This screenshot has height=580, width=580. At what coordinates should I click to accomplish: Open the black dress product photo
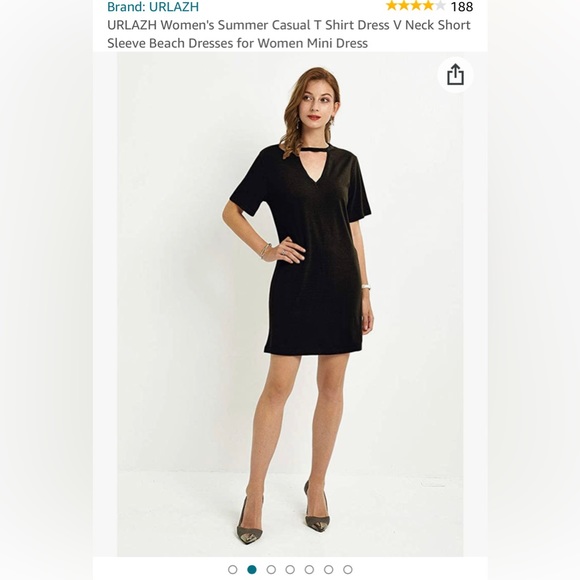pos(290,304)
